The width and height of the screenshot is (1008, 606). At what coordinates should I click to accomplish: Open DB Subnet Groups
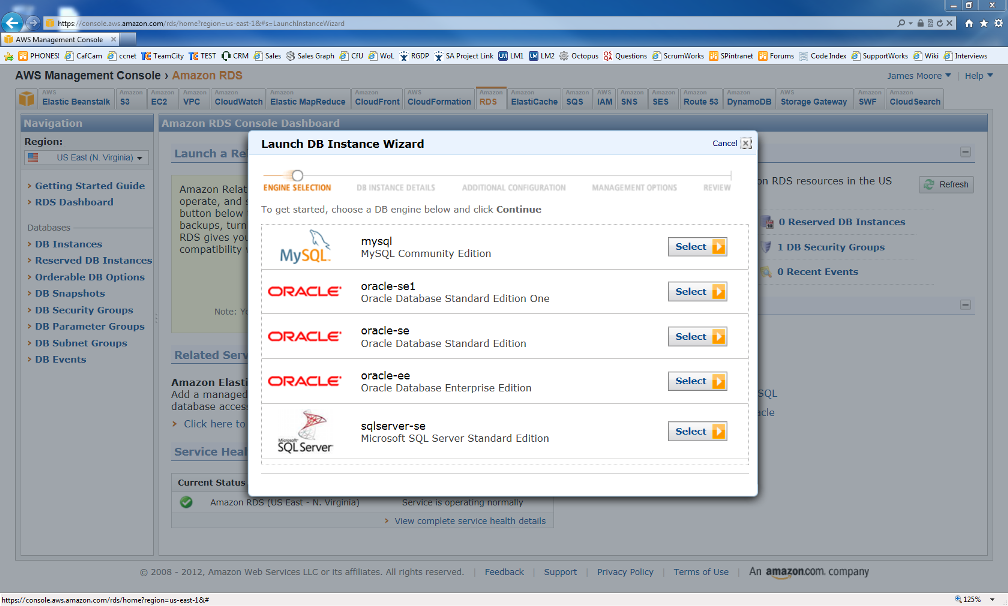click(81, 344)
